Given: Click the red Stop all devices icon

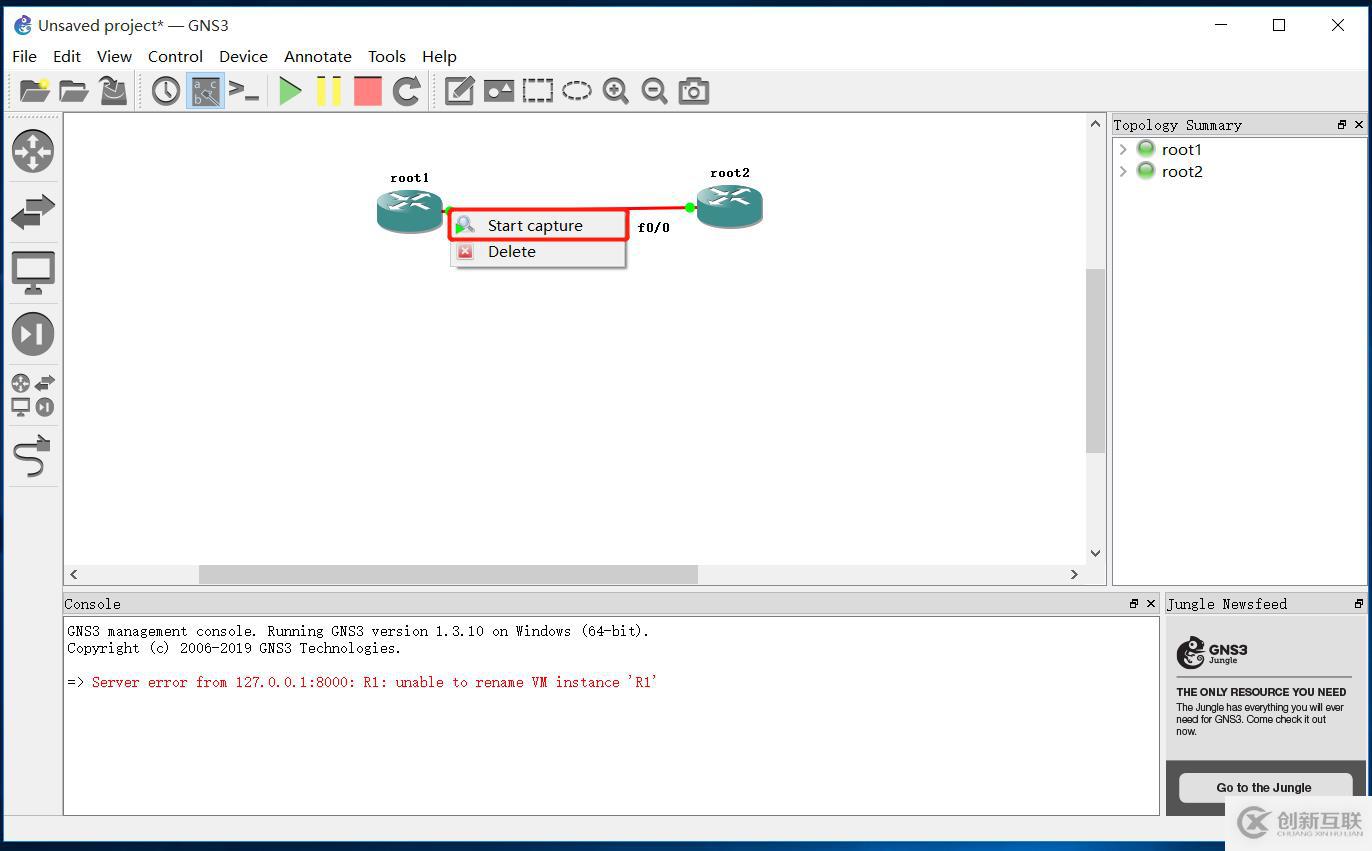Looking at the screenshot, I should coord(368,91).
